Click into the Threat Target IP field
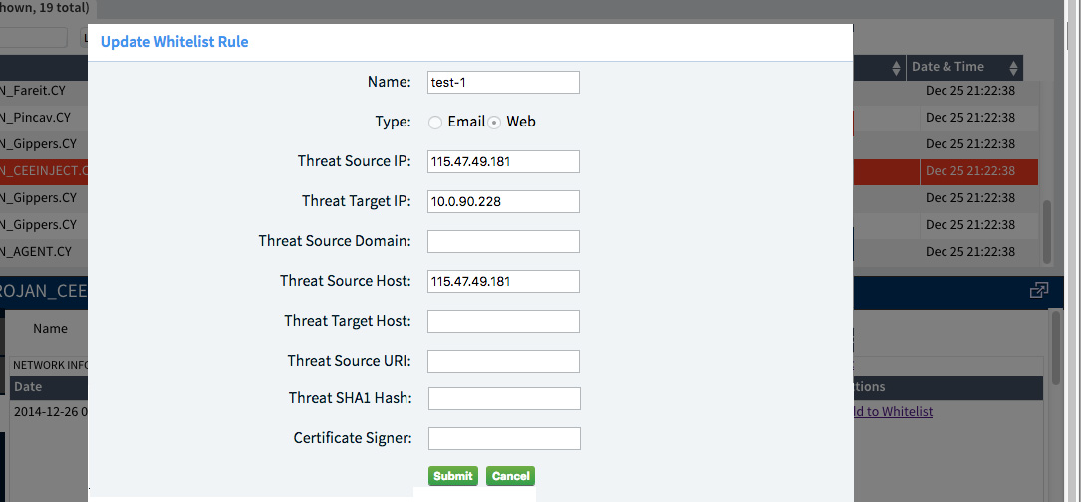Image resolution: width=1081 pixels, height=502 pixels. [503, 201]
